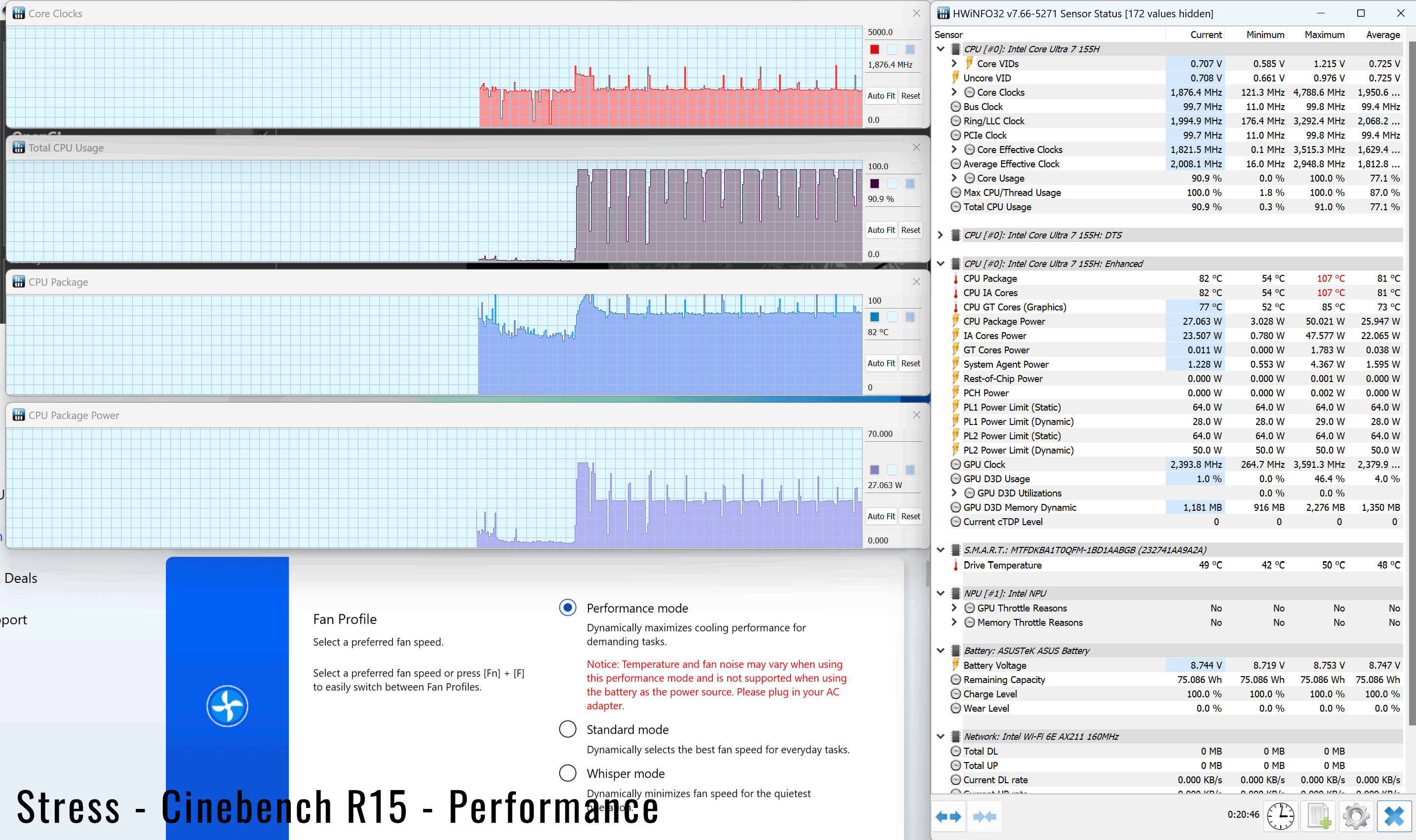
Task: Click the clock reset timer icon
Action: (x=1280, y=816)
